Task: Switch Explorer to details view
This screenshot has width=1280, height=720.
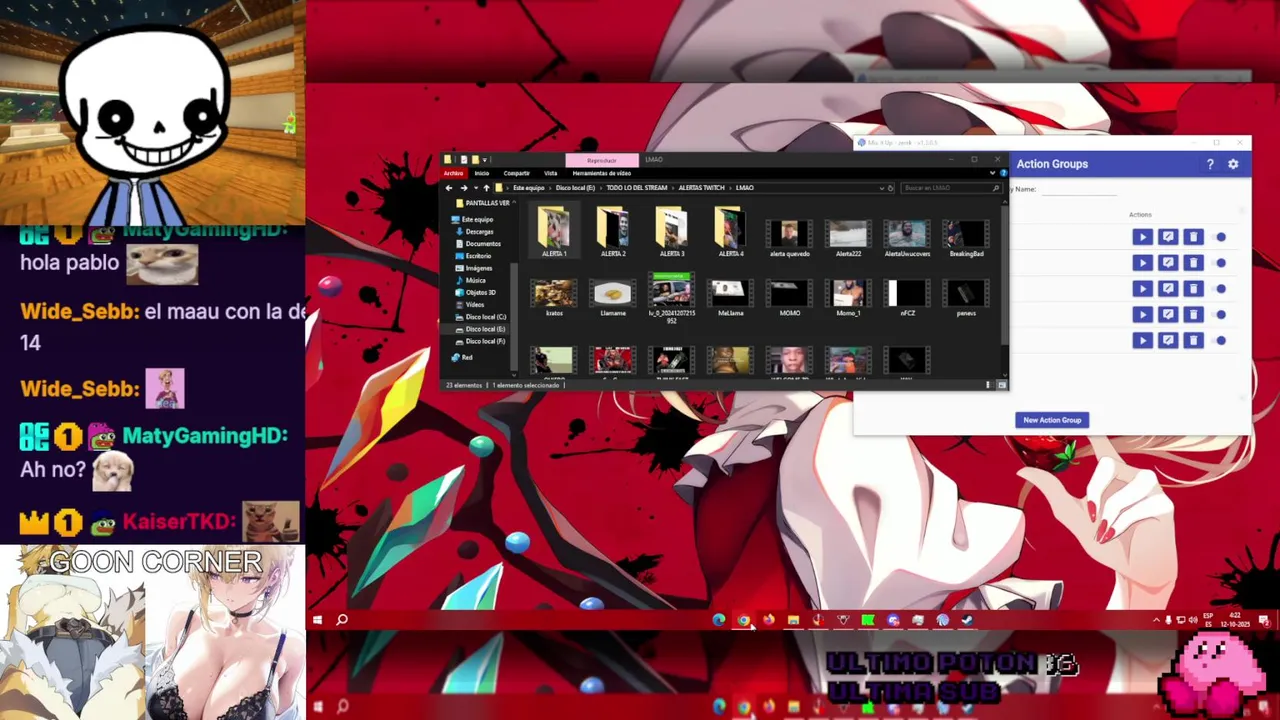Action: tap(988, 385)
